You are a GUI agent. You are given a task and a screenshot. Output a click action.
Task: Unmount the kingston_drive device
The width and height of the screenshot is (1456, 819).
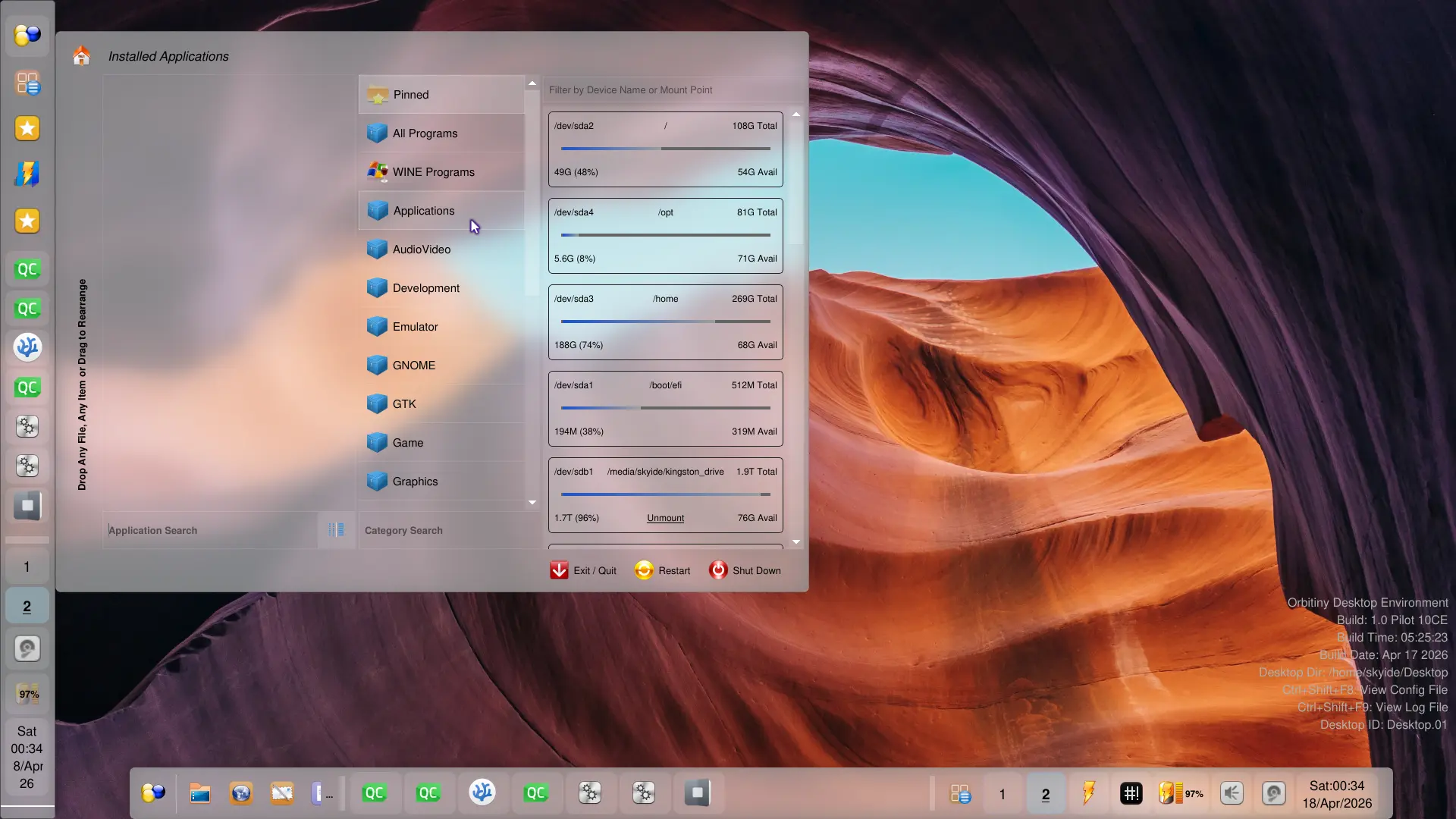pos(665,518)
